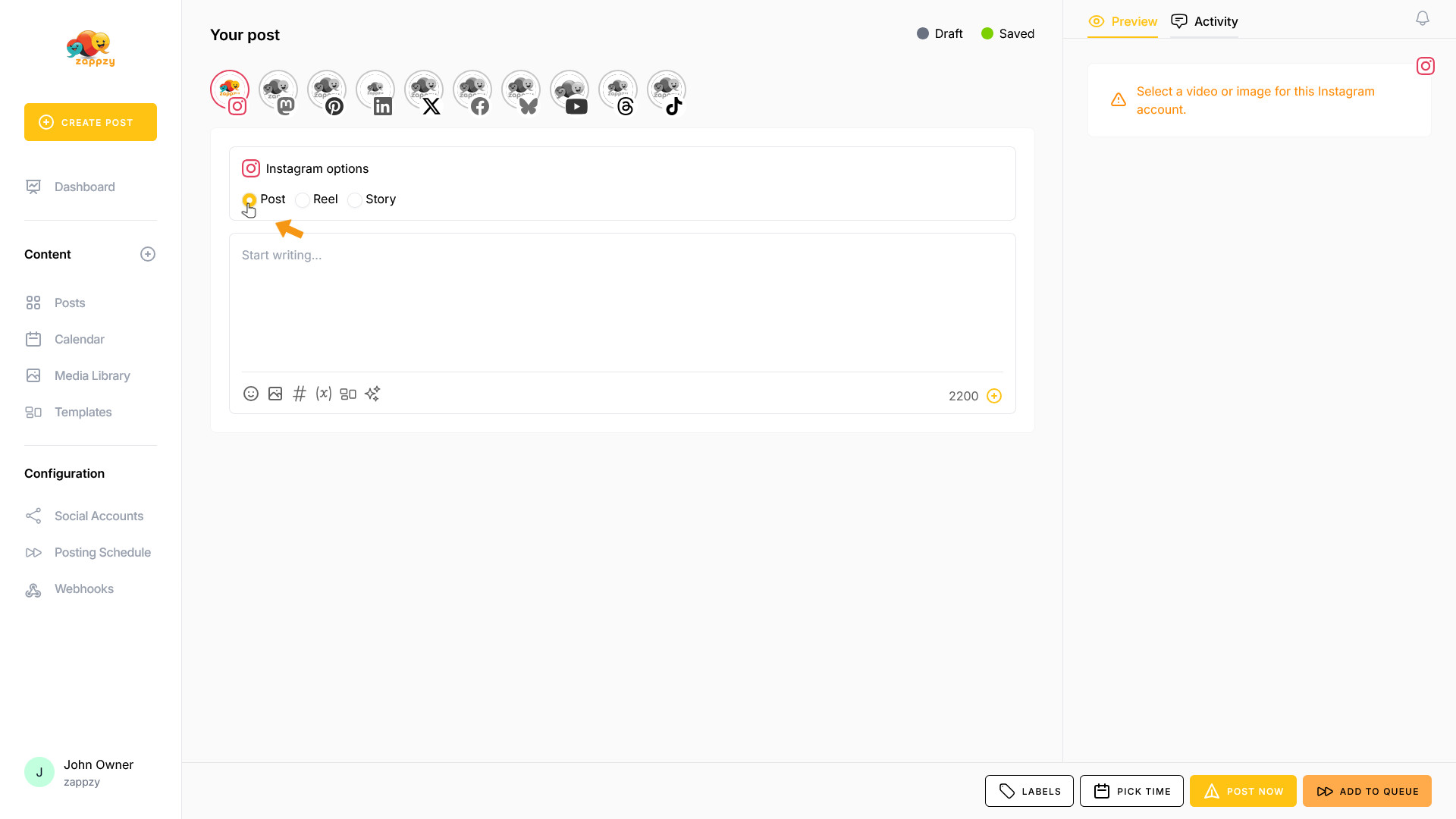Screen dimensions: 1456x819
Task: Insert a variable with the (x) icon
Action: click(324, 394)
